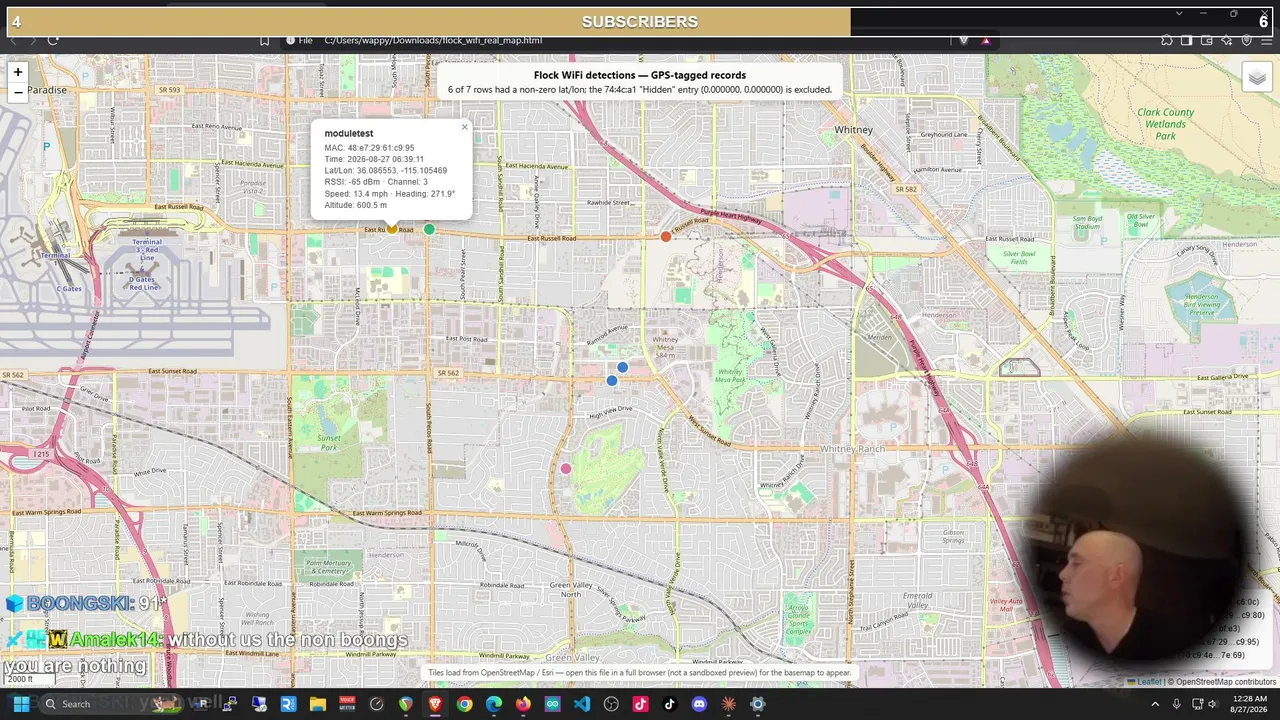Open the OpenStreetMap contributors link
Image resolution: width=1280 pixels, height=720 pixels.
coord(1226,682)
